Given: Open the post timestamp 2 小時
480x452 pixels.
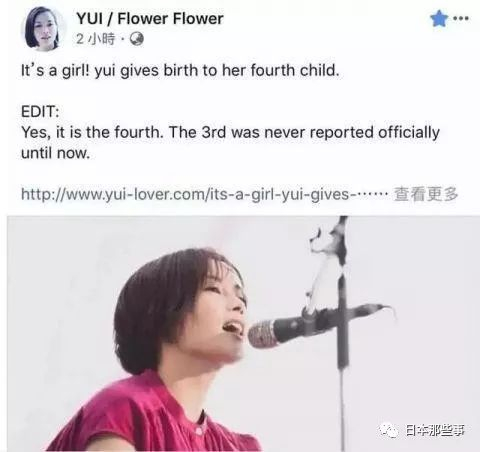Looking at the screenshot, I should coord(95,39).
